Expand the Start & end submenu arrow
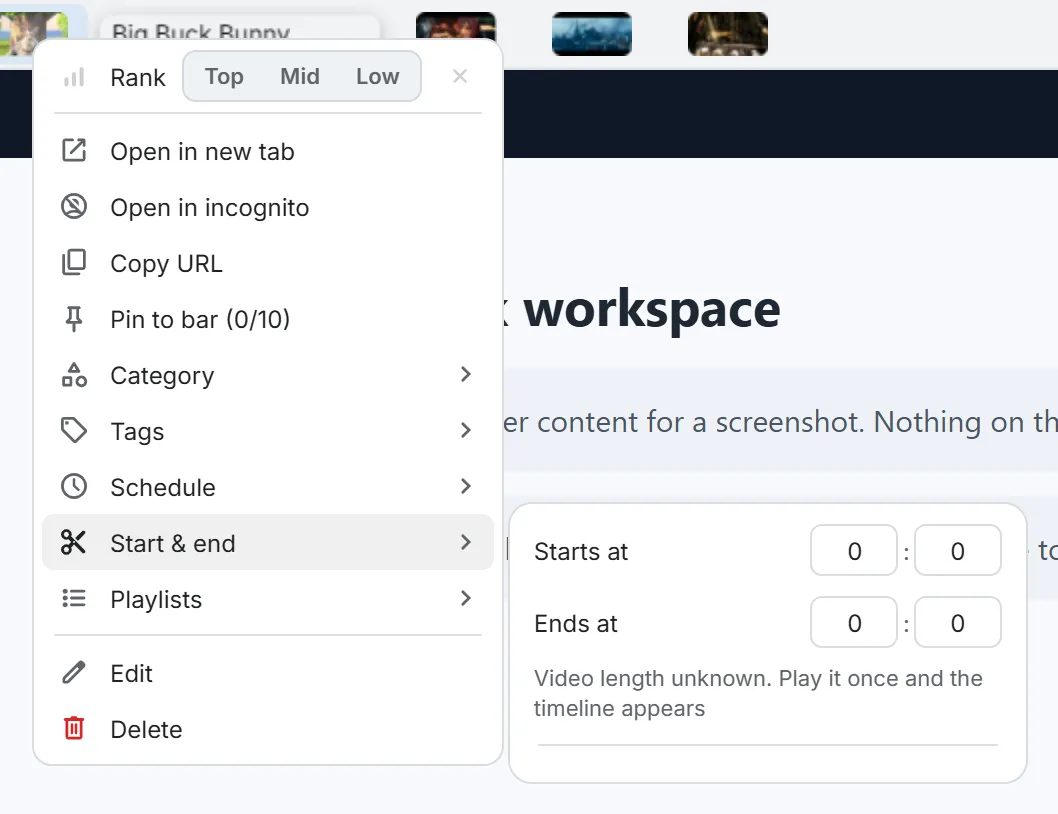Viewport: 1058px width, 814px height. pos(466,543)
